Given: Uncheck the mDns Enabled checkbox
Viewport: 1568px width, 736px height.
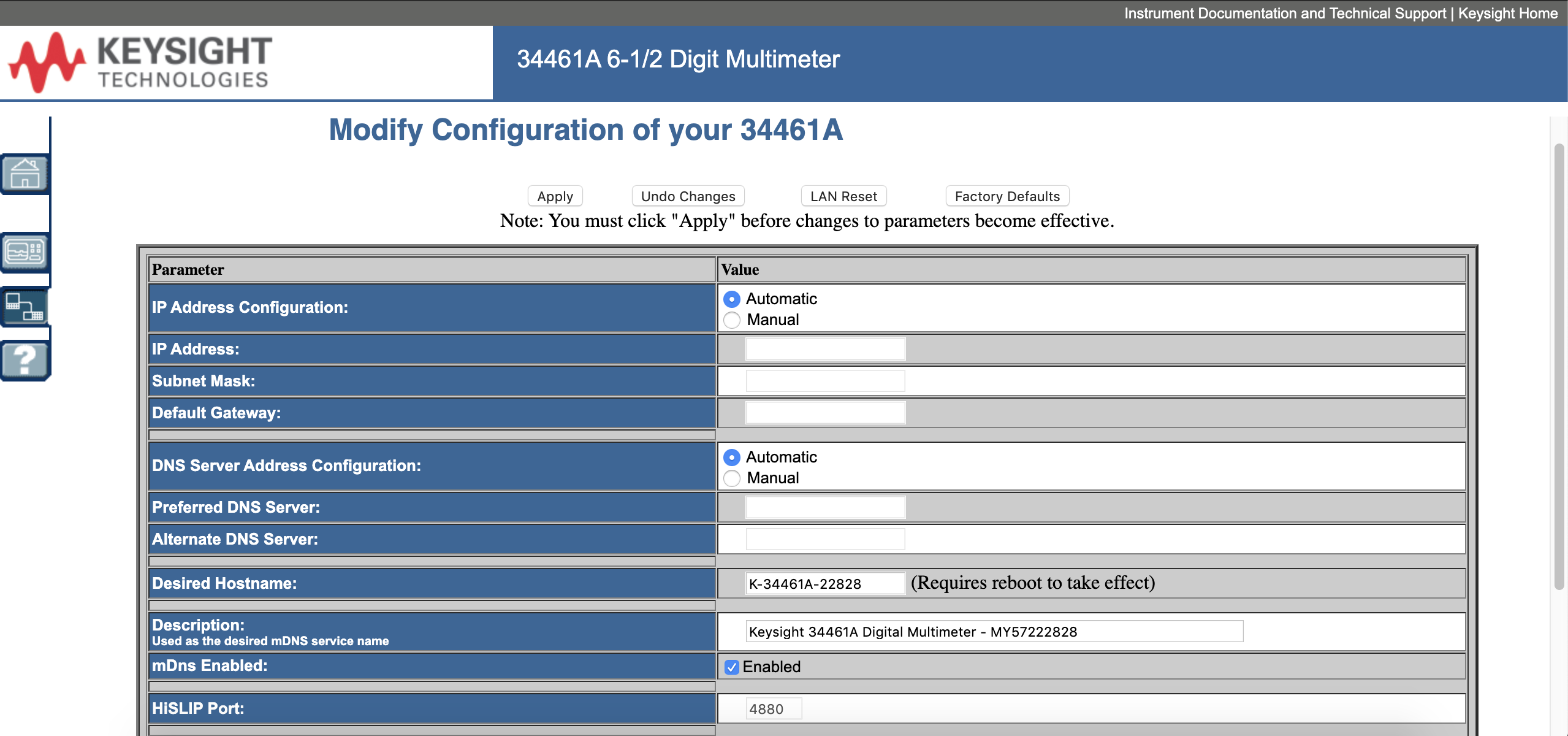Looking at the screenshot, I should click(x=732, y=667).
